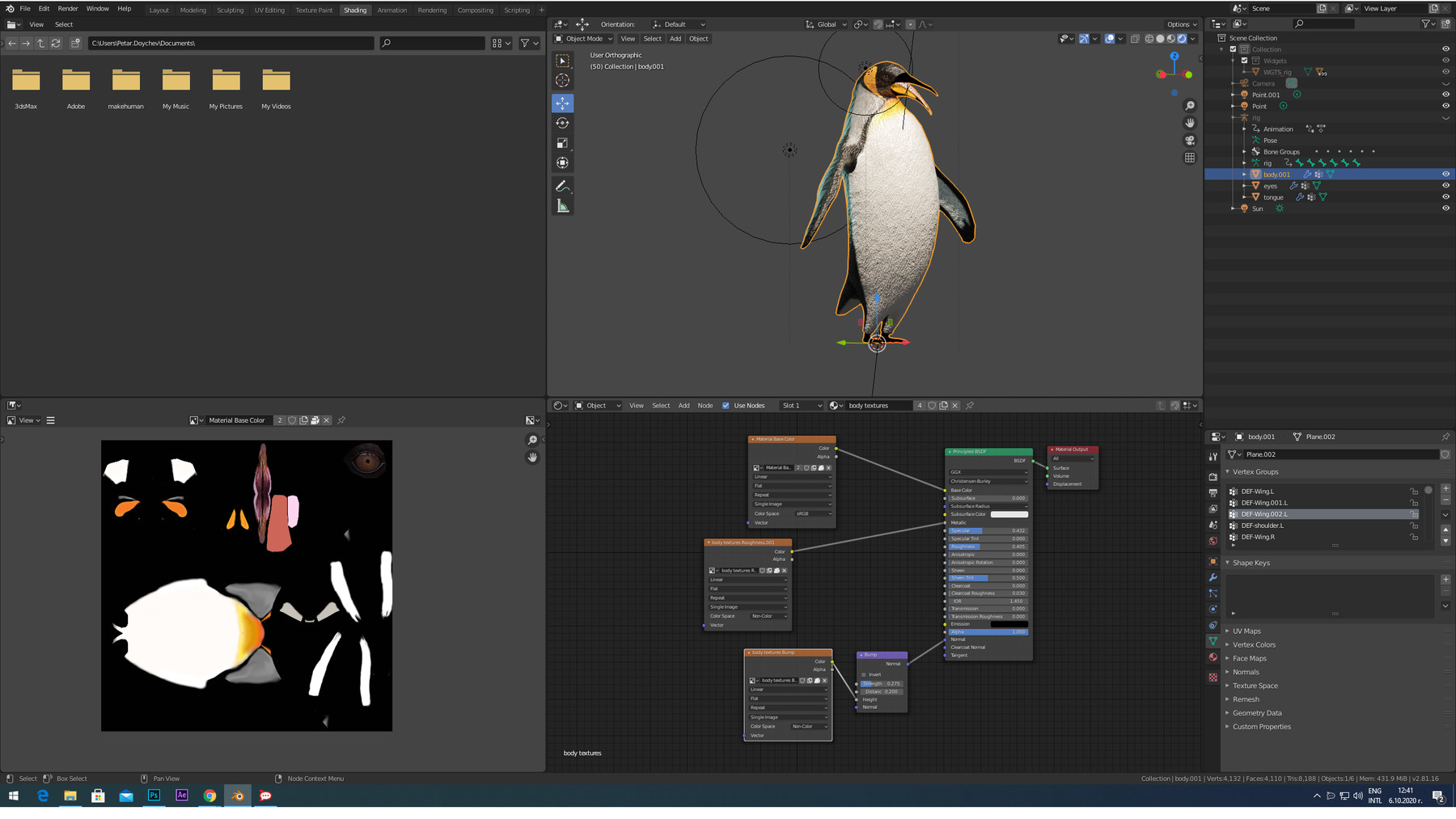Expand the UV Maps panel
Viewport: 1456px width, 819px height.
[x=1246, y=631]
